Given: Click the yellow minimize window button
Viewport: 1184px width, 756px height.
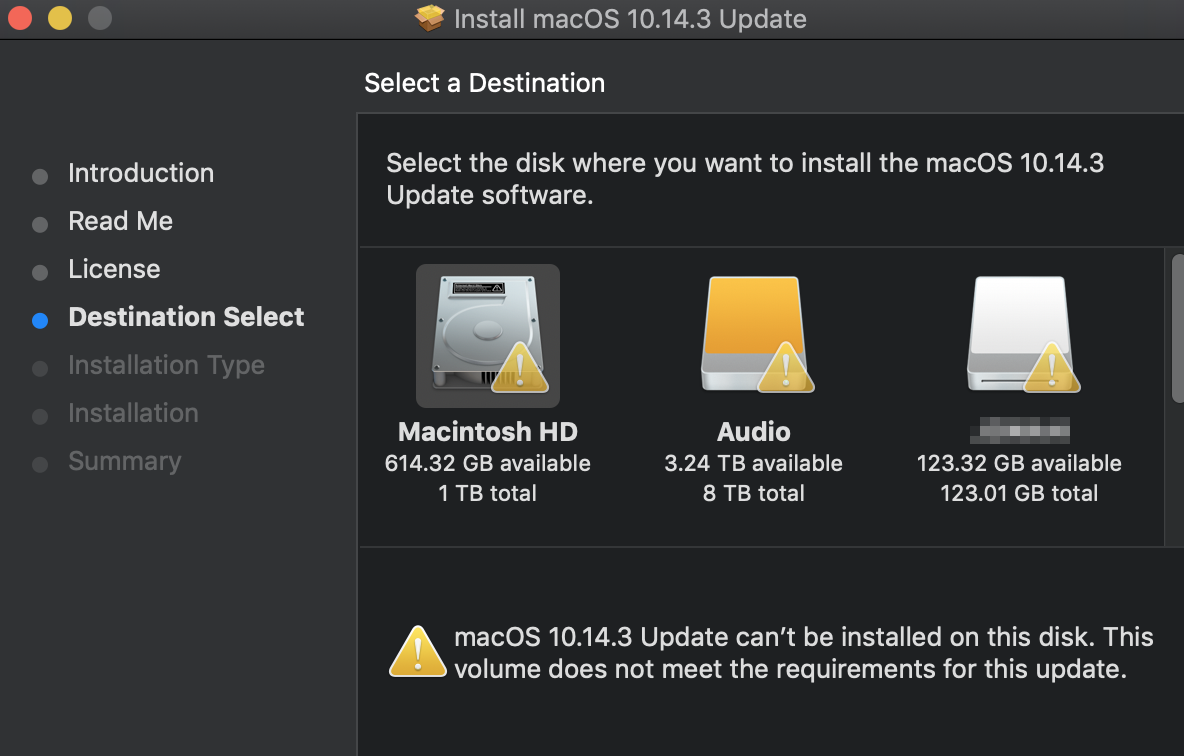Looking at the screenshot, I should point(60,18).
